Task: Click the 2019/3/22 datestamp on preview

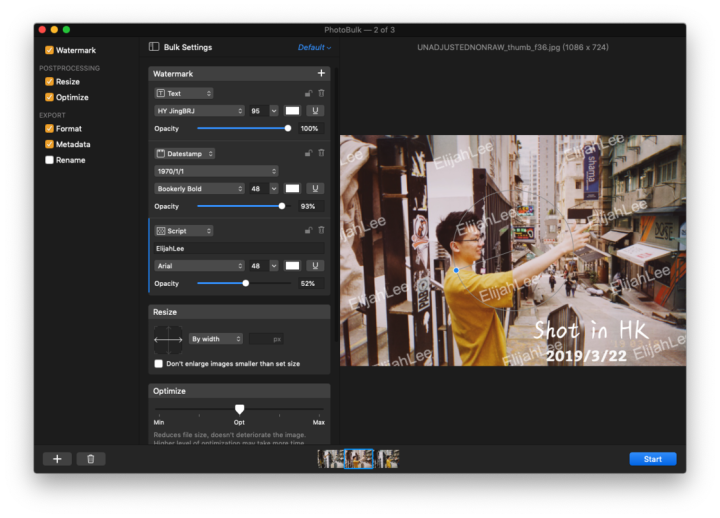Action: 586,356
